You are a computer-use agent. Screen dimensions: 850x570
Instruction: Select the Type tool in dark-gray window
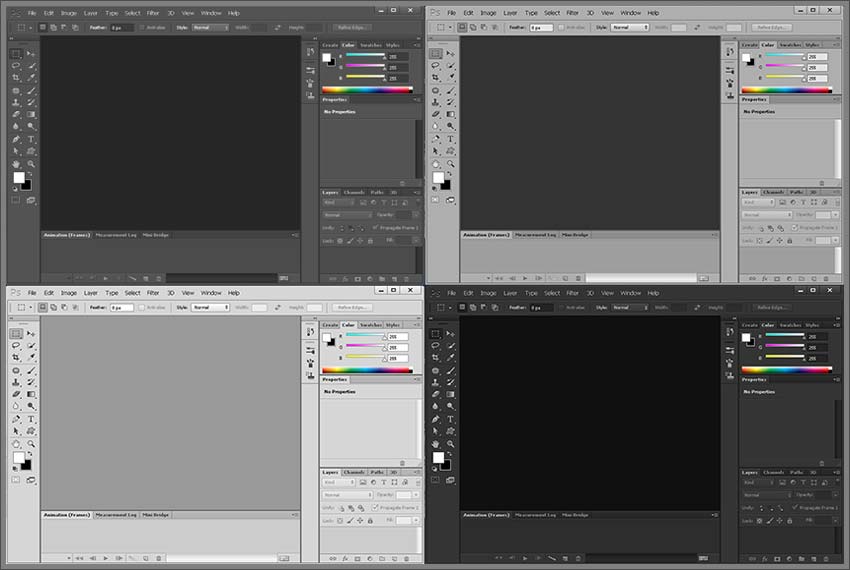(31, 139)
